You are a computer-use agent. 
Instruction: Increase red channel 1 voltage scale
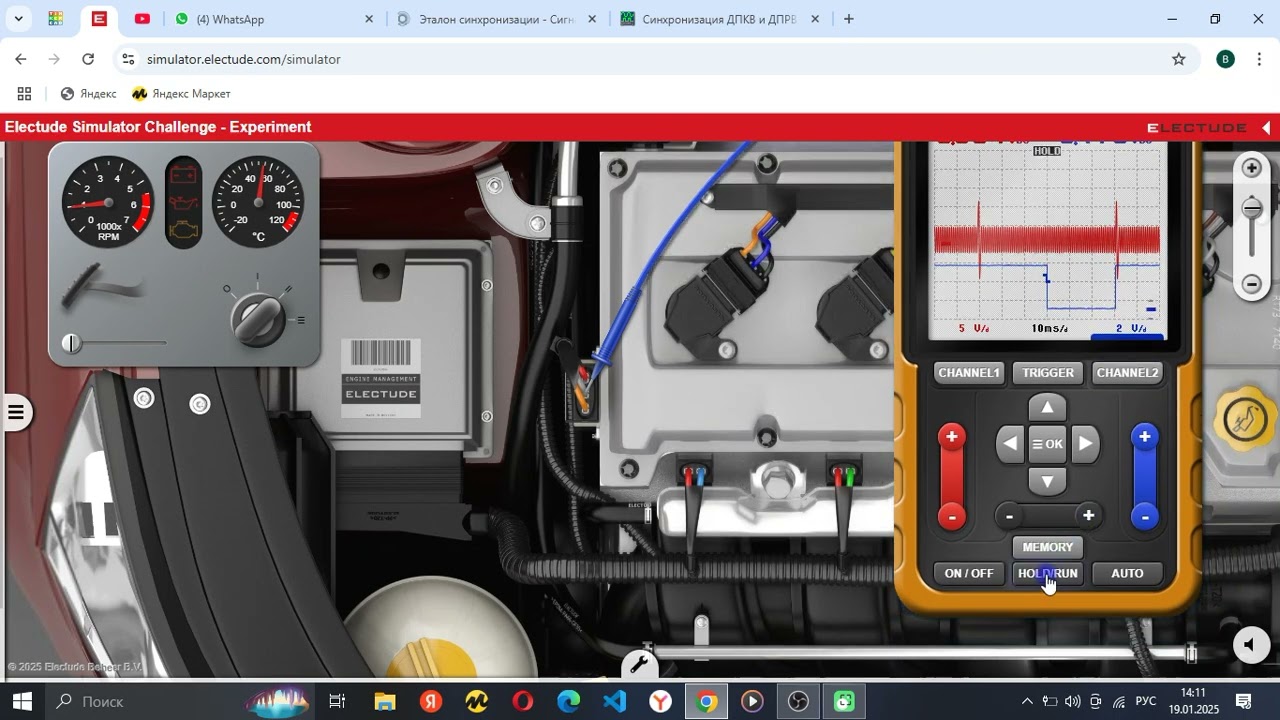coord(951,437)
